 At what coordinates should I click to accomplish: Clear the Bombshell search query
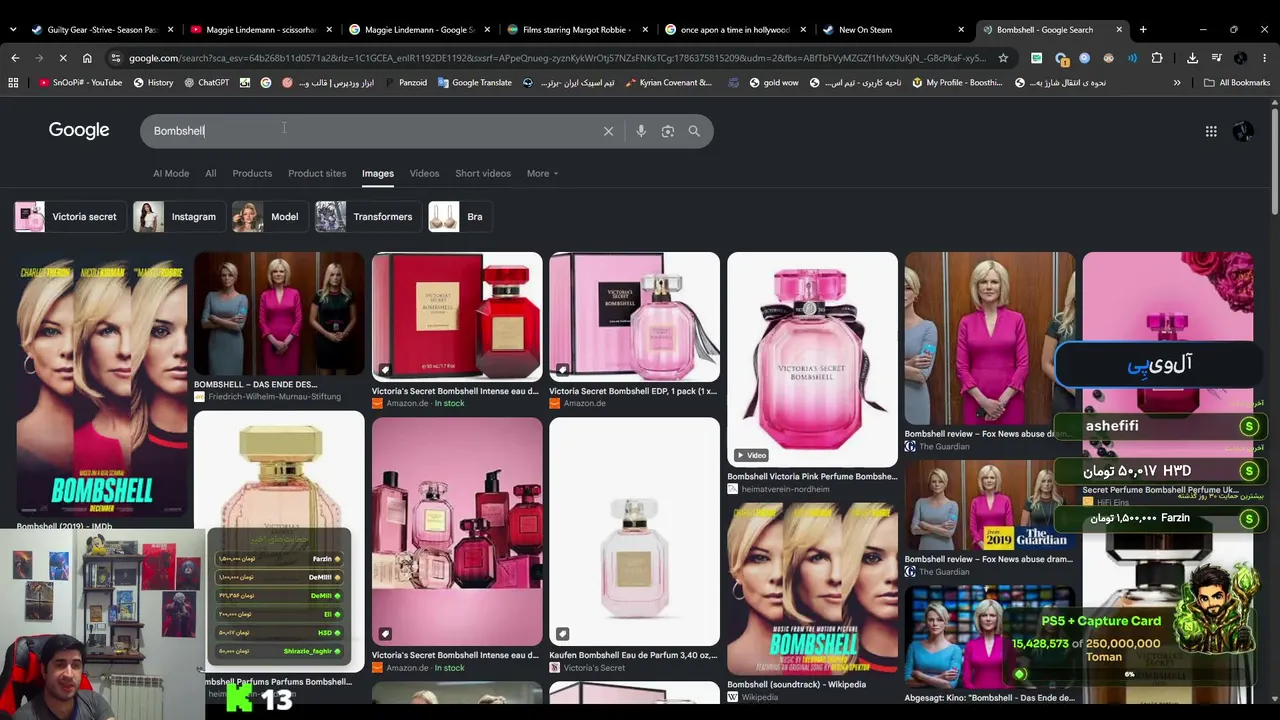point(608,131)
